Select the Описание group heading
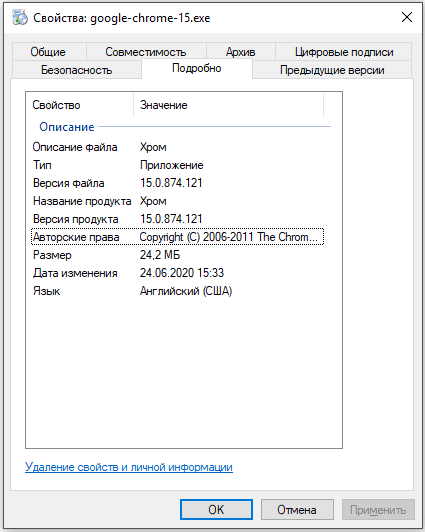 67,127
